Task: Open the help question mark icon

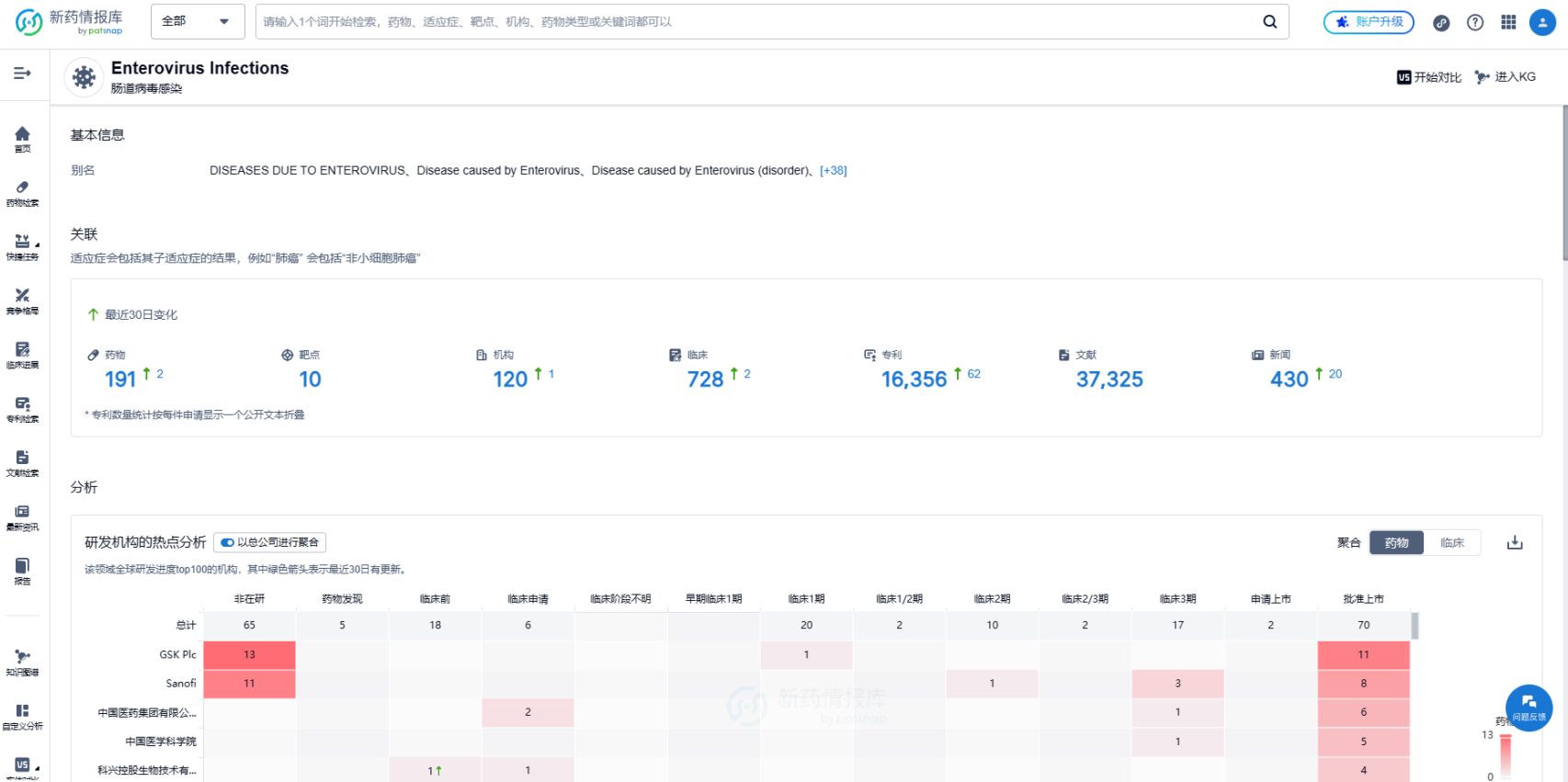Action: [1475, 23]
